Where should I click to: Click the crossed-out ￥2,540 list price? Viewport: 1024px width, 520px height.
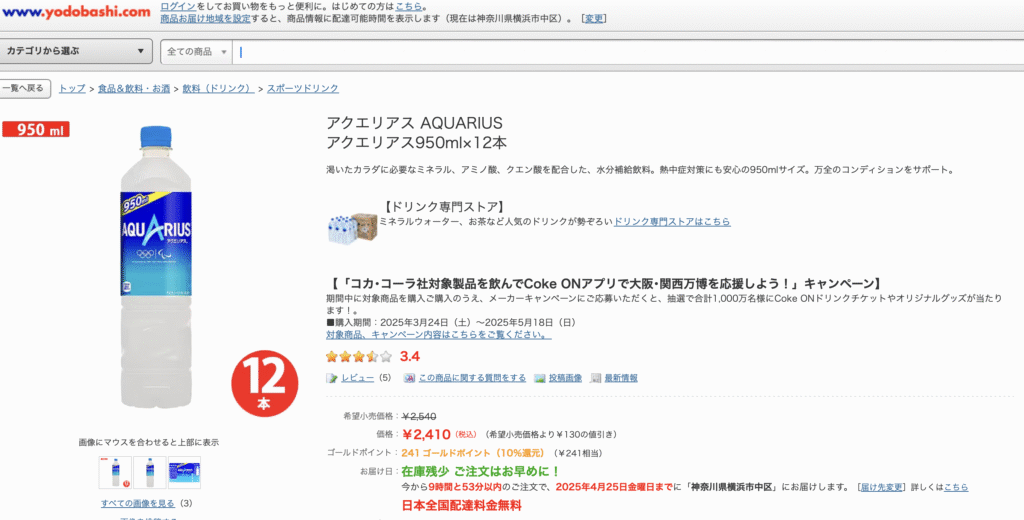[419, 416]
